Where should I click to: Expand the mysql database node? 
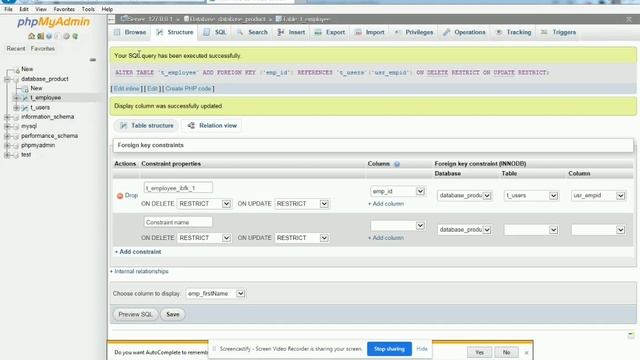(7, 127)
